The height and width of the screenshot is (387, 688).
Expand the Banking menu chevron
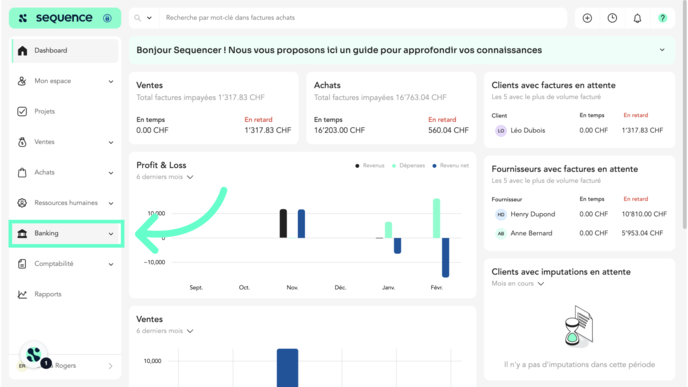tap(111, 234)
